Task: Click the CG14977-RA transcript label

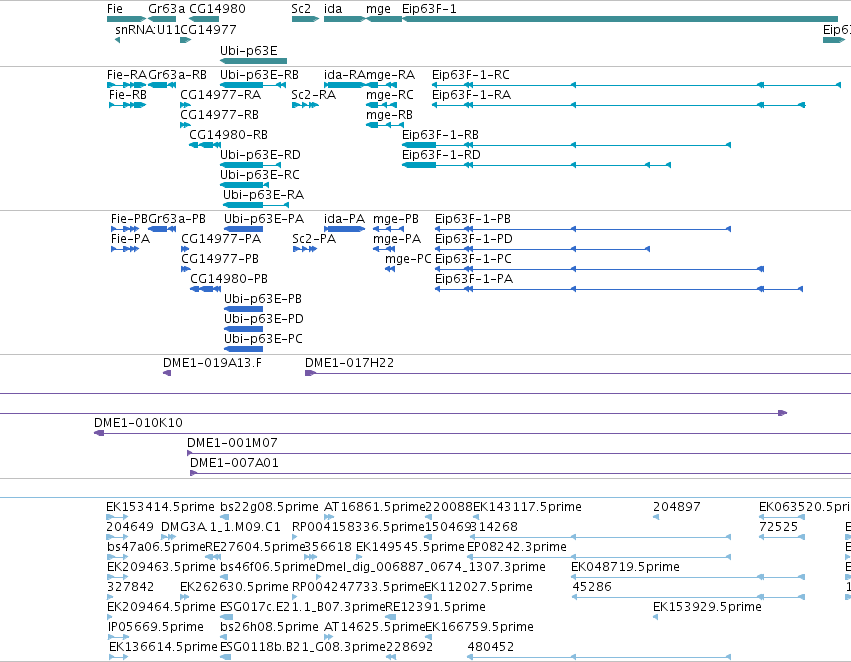Action: coord(220,94)
